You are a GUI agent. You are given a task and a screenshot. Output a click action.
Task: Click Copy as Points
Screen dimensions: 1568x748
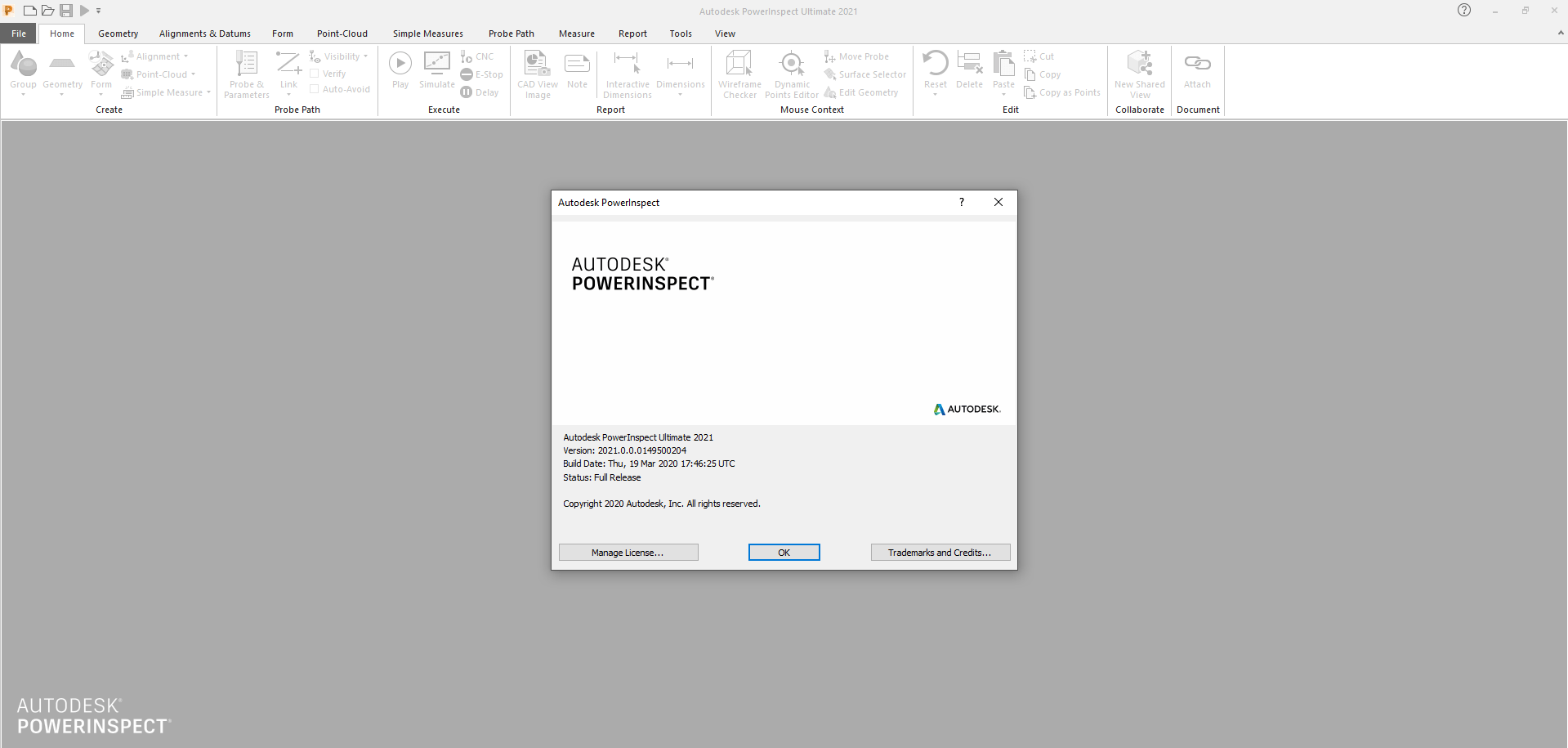click(x=1062, y=92)
